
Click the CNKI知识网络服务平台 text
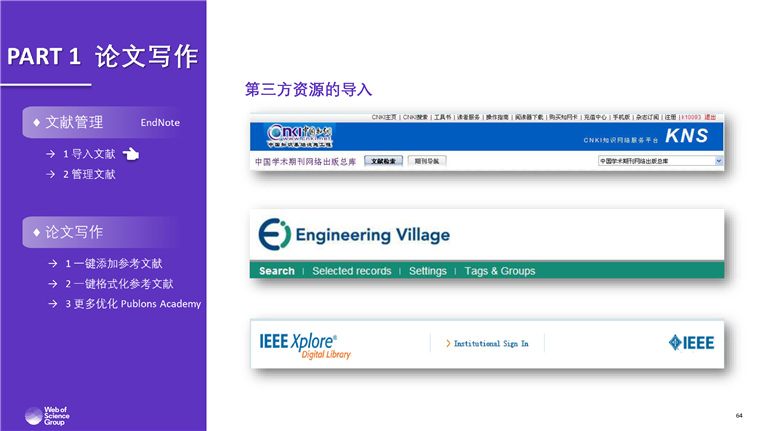pos(620,140)
